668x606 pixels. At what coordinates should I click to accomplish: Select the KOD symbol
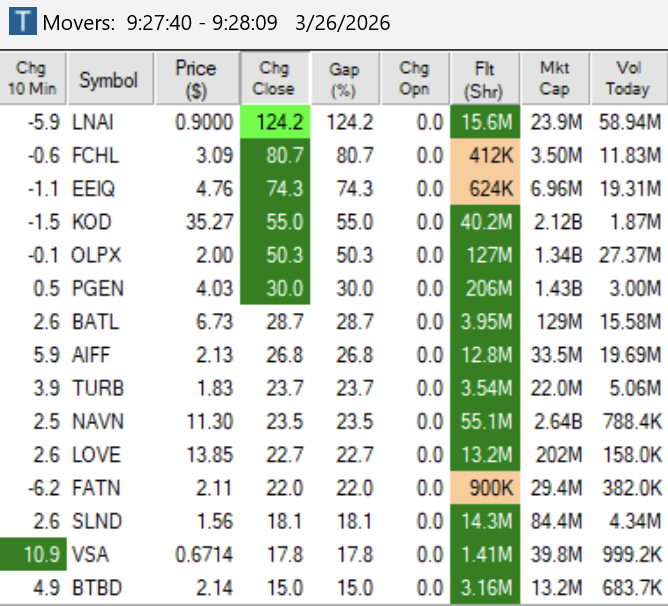(92, 222)
